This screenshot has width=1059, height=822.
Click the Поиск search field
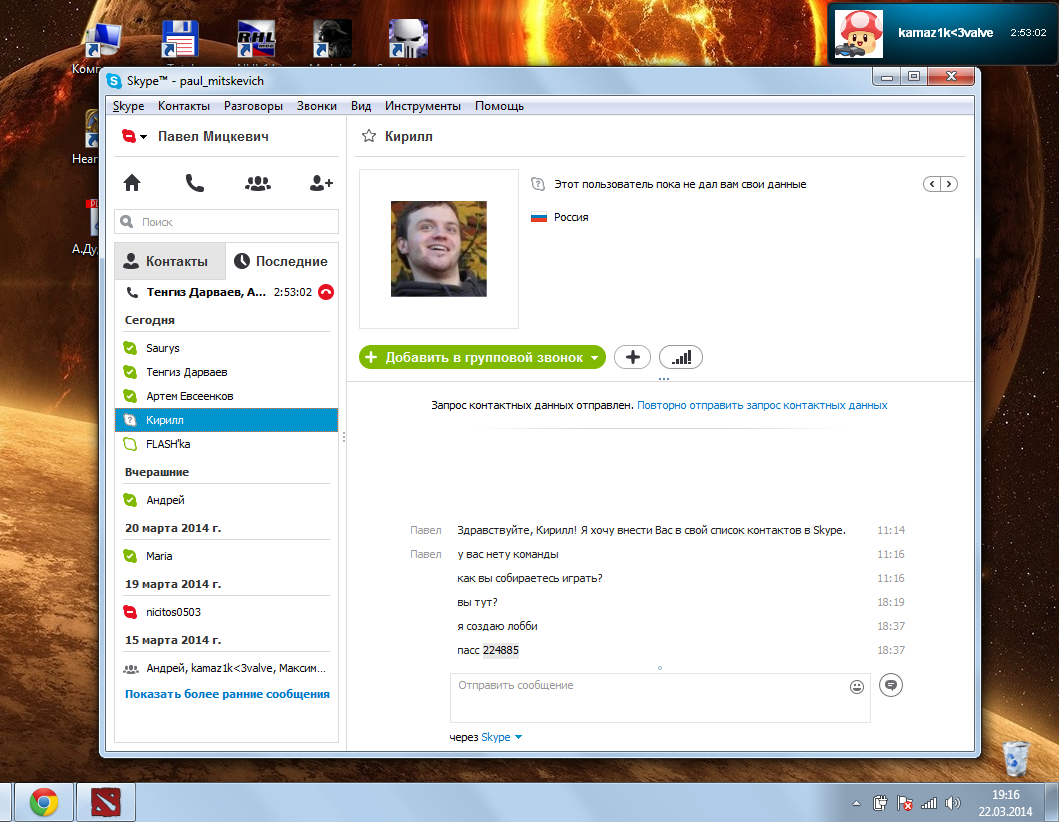click(226, 222)
